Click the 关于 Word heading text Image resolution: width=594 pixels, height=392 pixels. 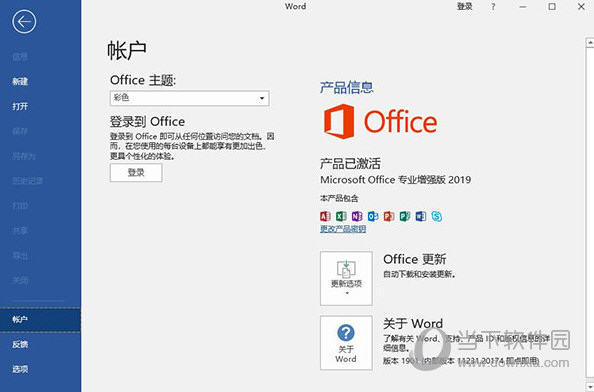tap(413, 323)
